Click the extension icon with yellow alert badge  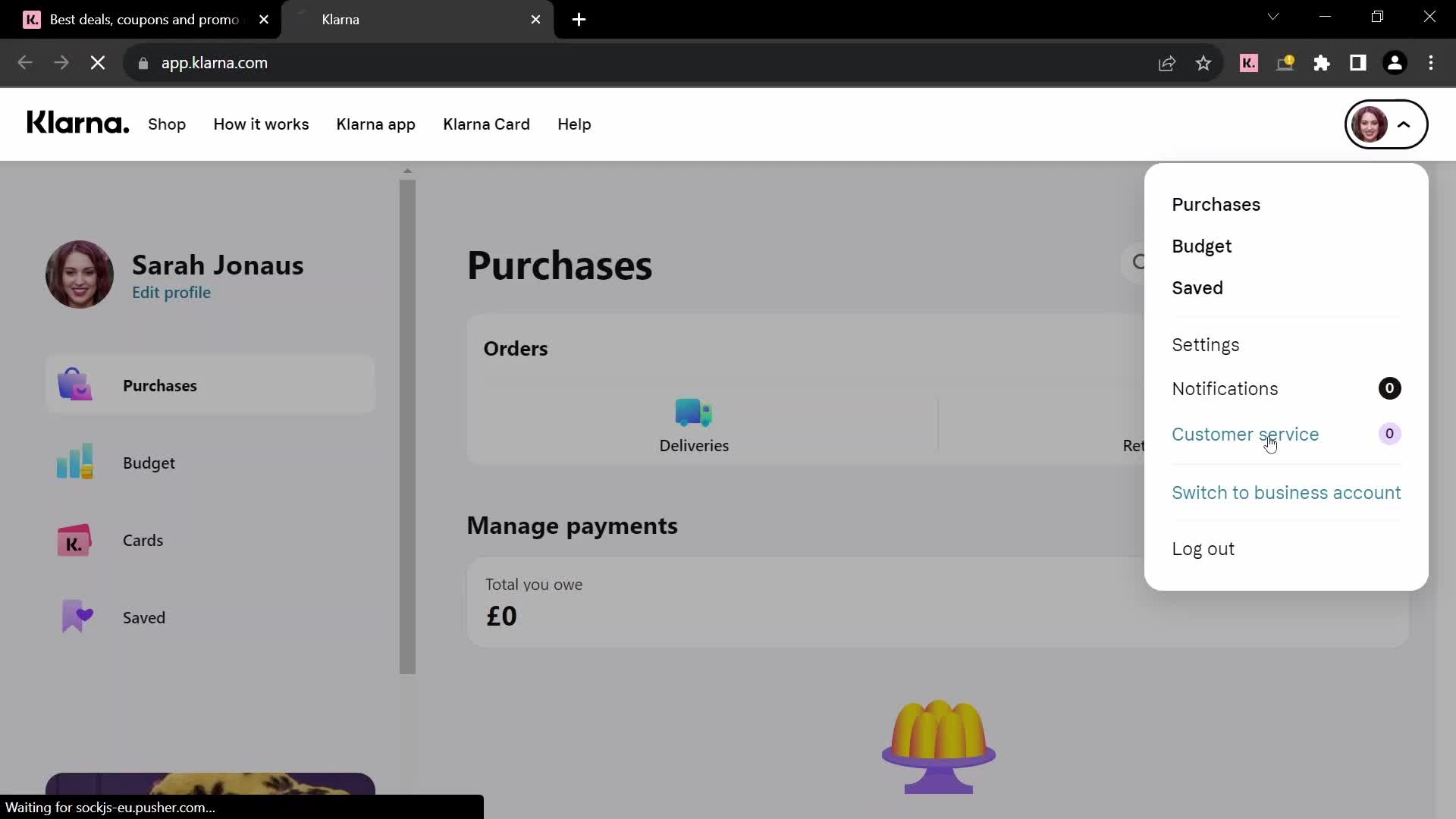[1285, 63]
